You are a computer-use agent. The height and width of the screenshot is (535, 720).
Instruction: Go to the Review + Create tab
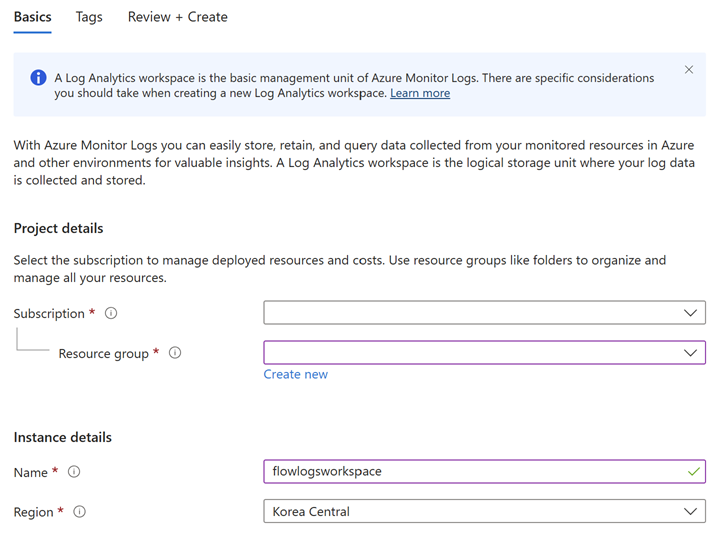(x=178, y=17)
